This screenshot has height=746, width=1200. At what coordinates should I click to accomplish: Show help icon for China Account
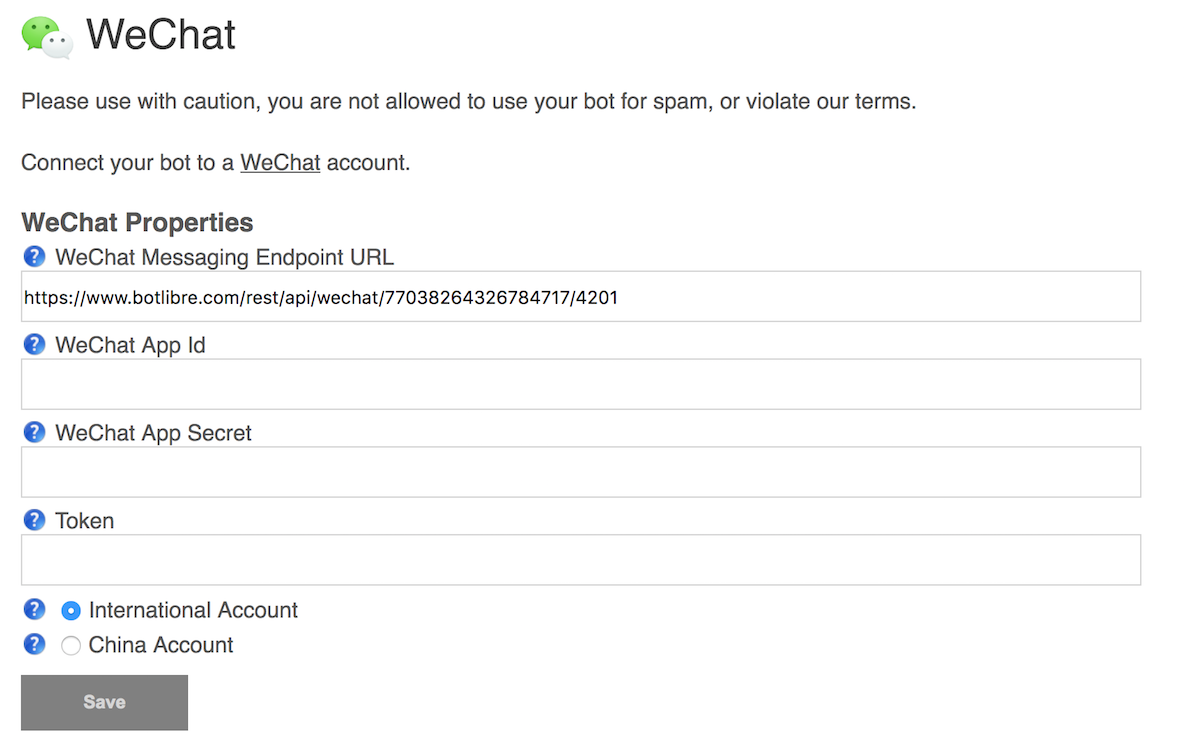34,644
